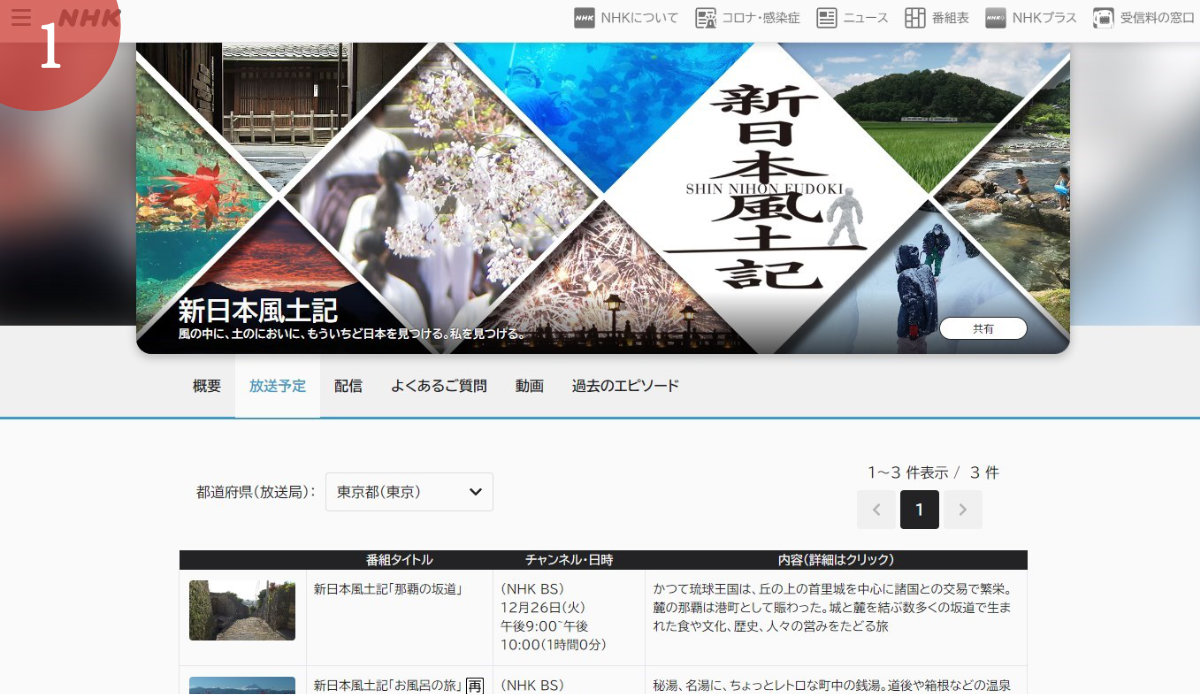Click the コロナ・感染症 icon
The width and height of the screenshot is (1200, 700).
pos(706,18)
